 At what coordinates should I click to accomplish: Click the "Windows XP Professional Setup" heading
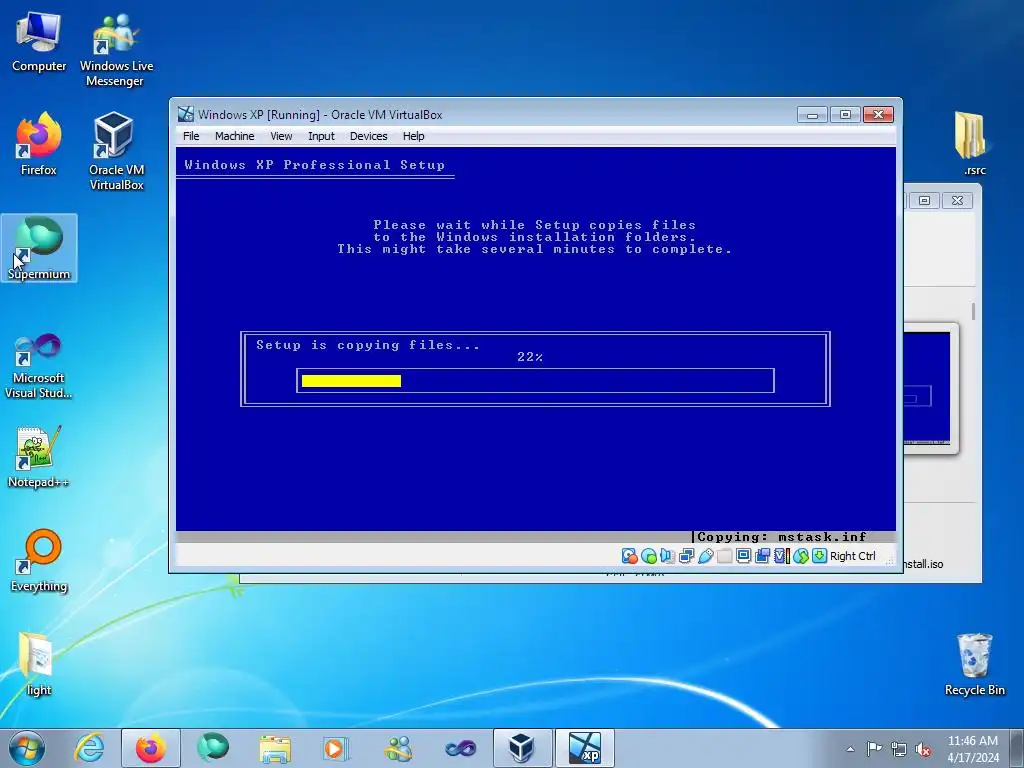314,165
